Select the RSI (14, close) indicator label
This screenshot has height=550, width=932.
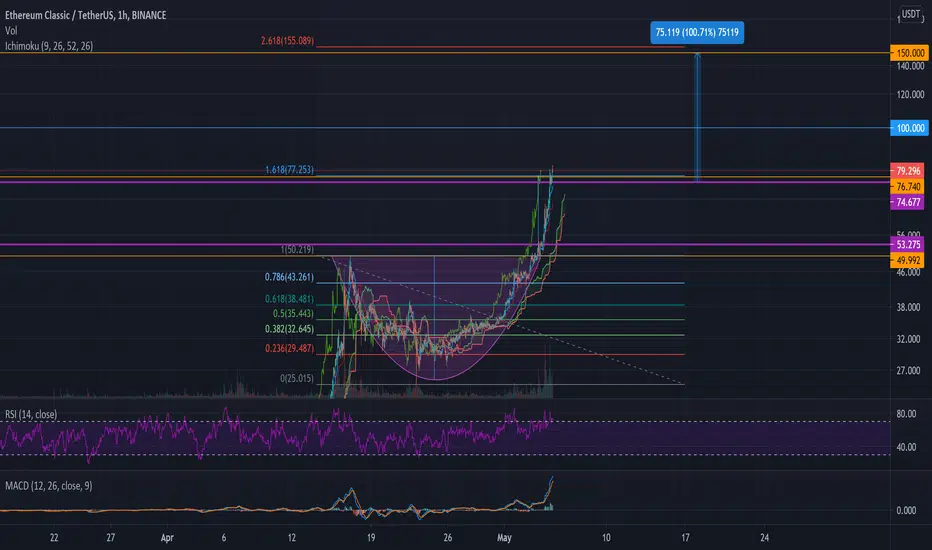(31, 414)
